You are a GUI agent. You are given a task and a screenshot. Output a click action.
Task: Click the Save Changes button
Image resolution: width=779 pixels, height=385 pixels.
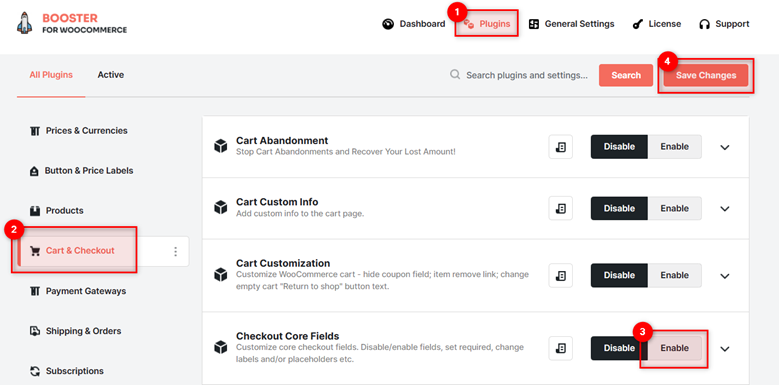[x=705, y=76]
